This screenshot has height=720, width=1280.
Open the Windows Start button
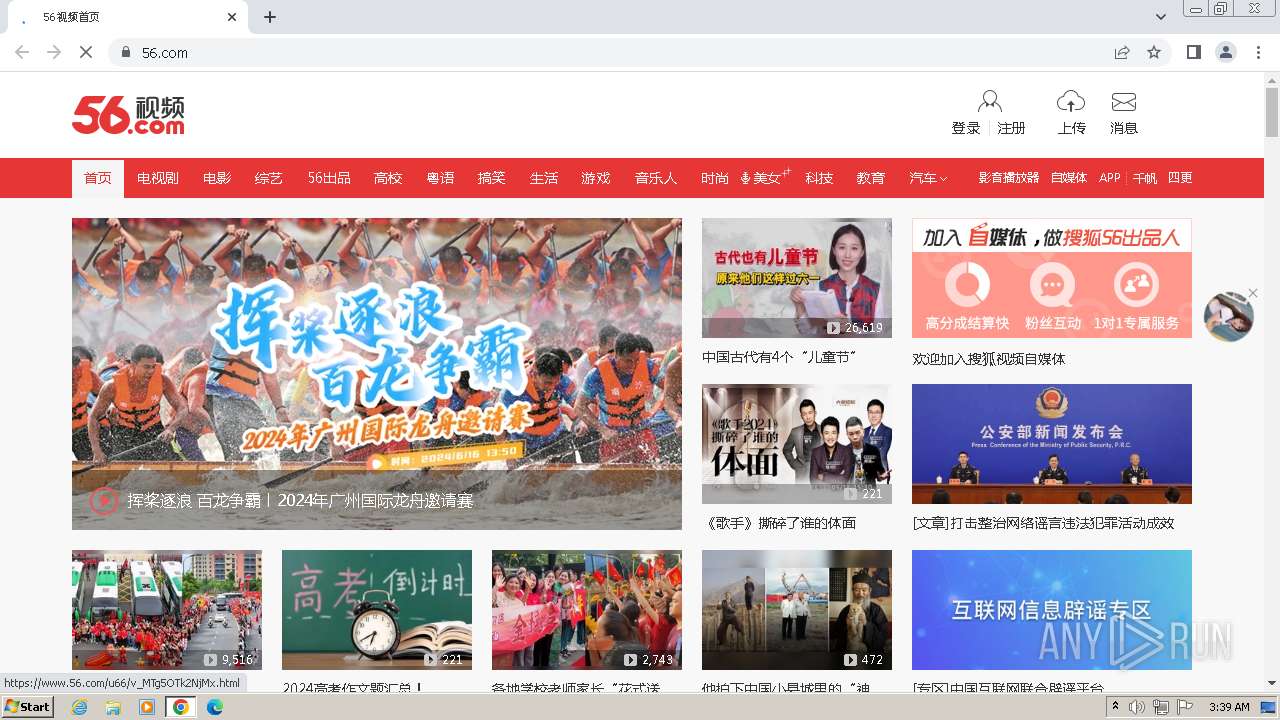(x=28, y=707)
